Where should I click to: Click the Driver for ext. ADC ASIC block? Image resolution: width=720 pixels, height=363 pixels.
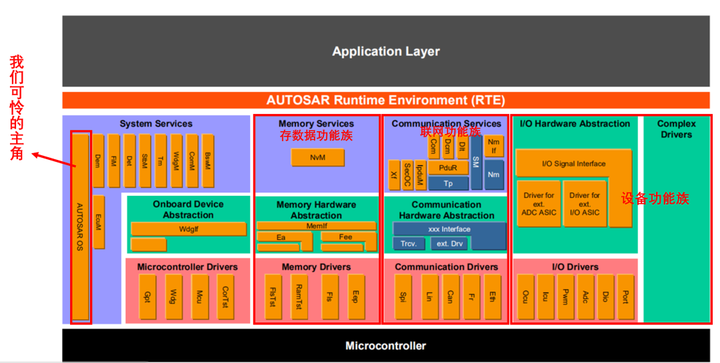[539, 203]
